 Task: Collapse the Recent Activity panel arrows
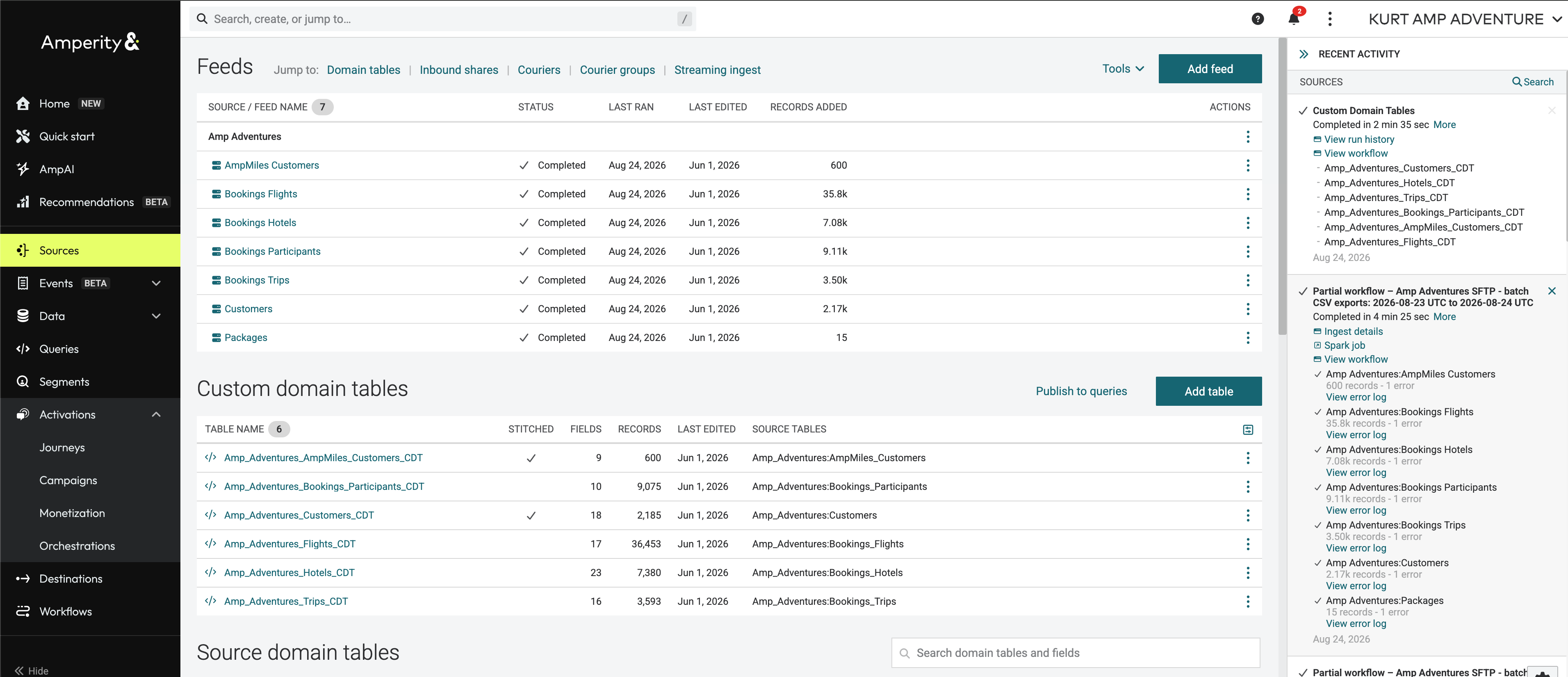click(1304, 54)
